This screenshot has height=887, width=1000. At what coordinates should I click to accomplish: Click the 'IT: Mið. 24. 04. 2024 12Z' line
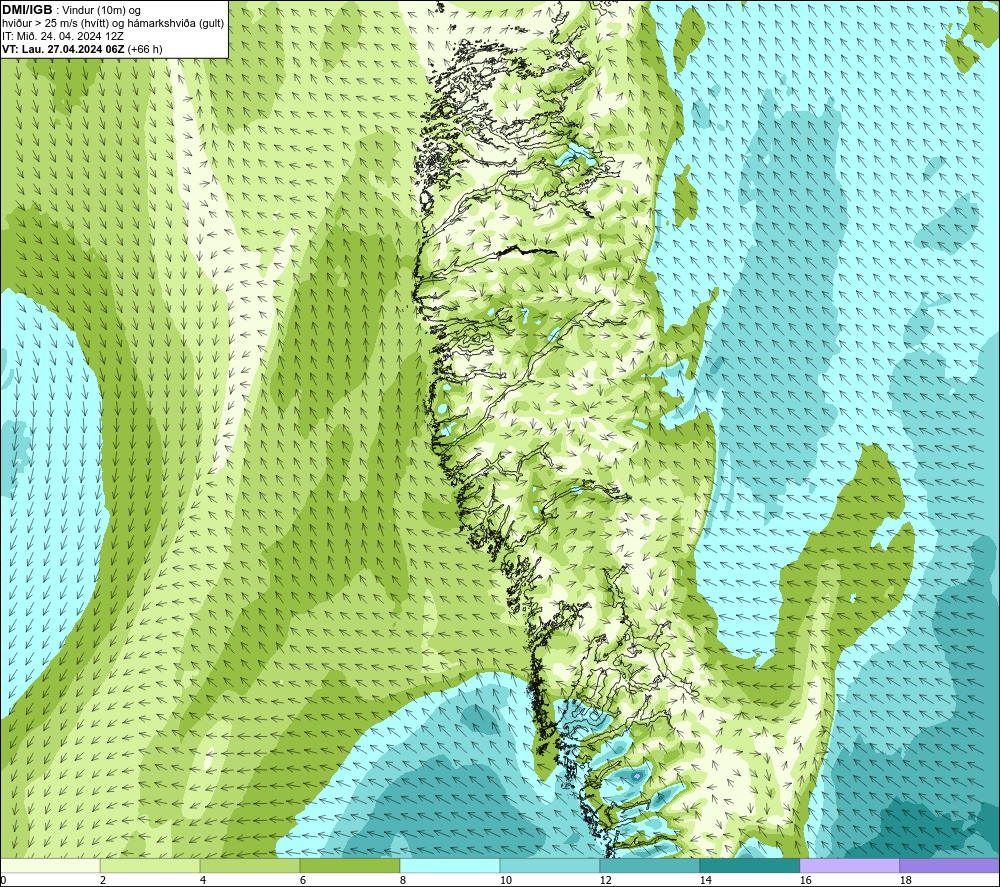(x=61, y=36)
